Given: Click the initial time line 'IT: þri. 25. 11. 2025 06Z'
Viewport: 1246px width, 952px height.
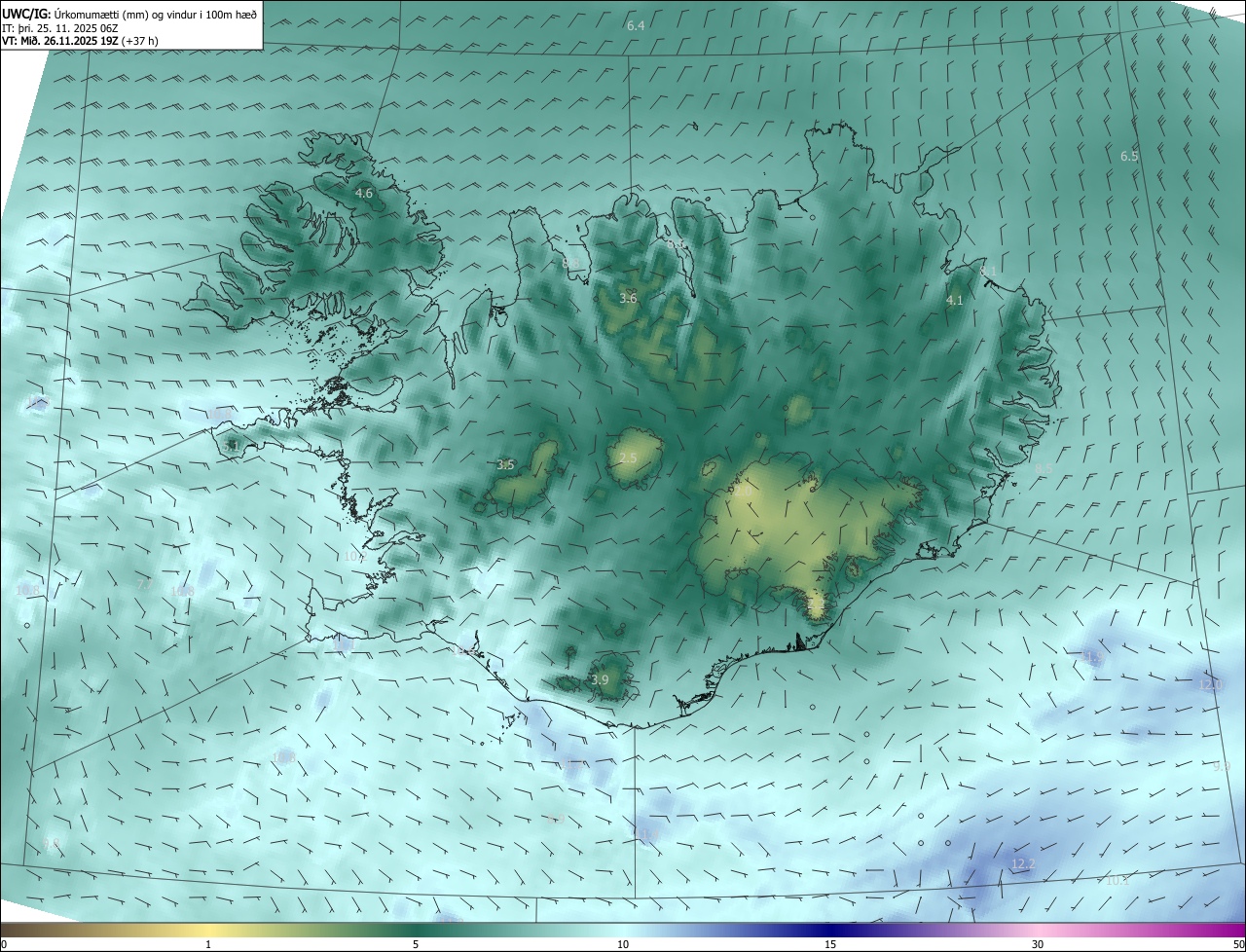Looking at the screenshot, I should pos(58,27).
